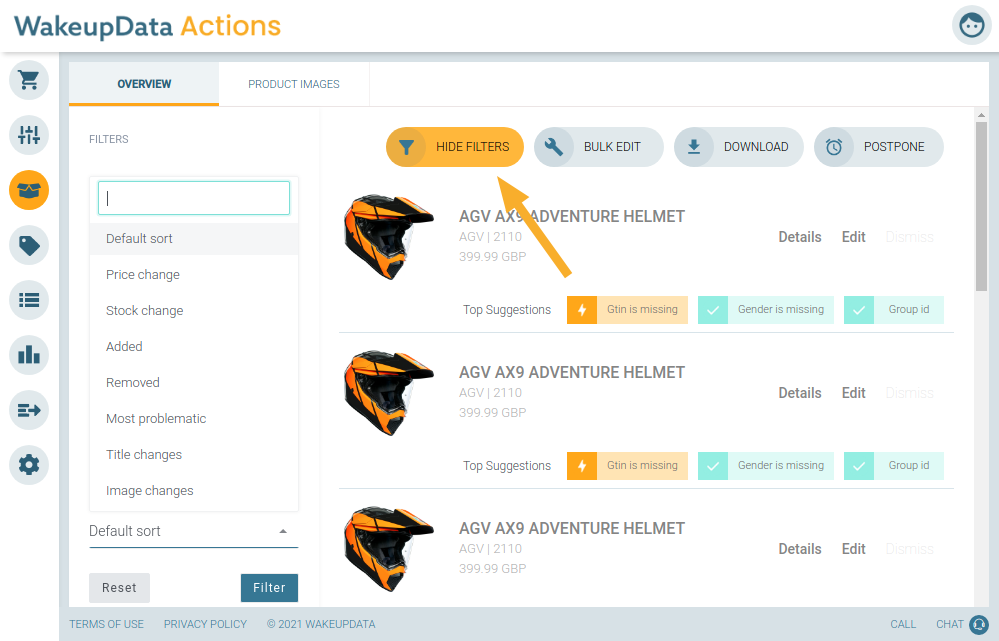Click Edit on second helmet product
This screenshot has width=999, height=641.
853,393
